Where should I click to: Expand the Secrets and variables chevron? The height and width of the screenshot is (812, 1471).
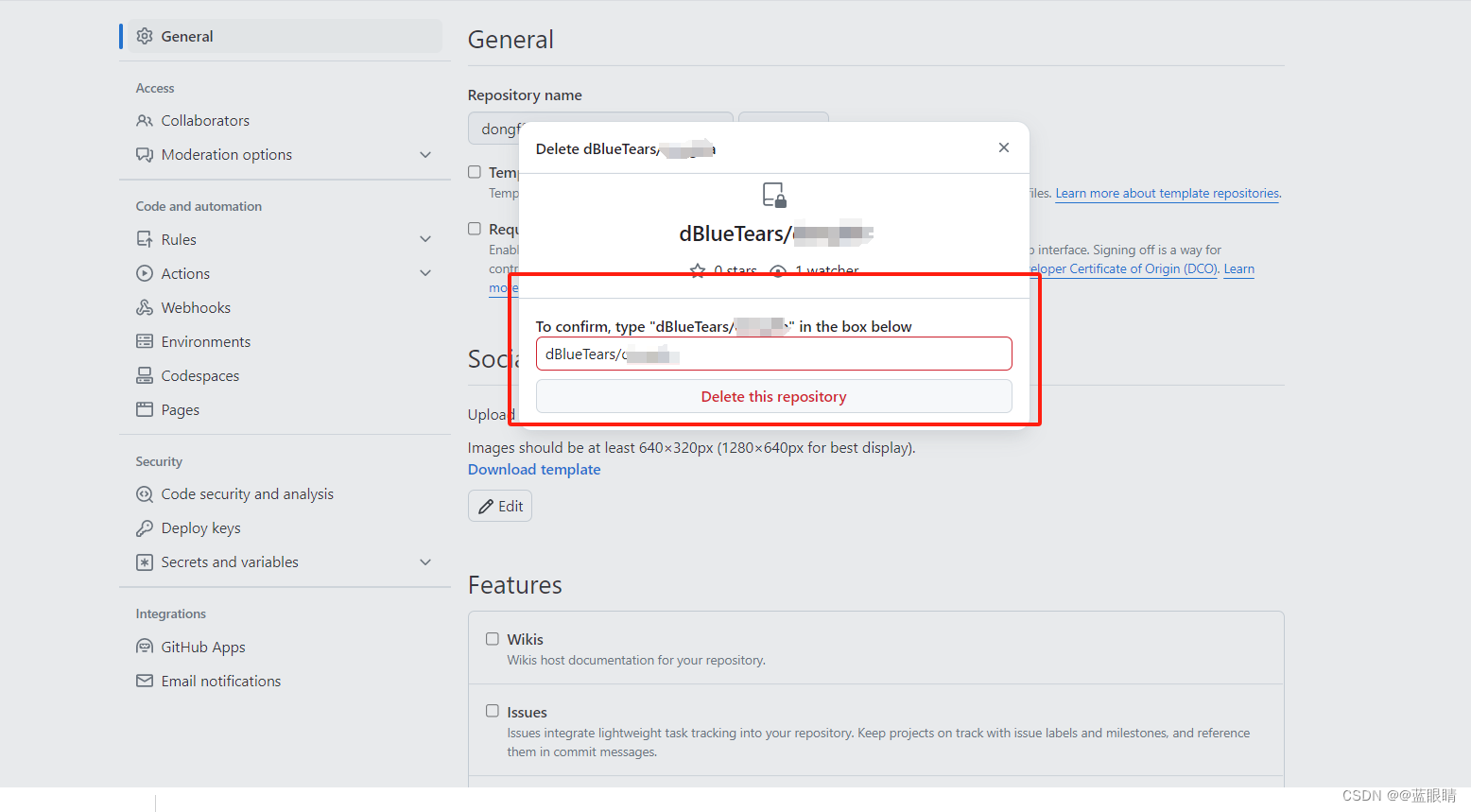(425, 561)
